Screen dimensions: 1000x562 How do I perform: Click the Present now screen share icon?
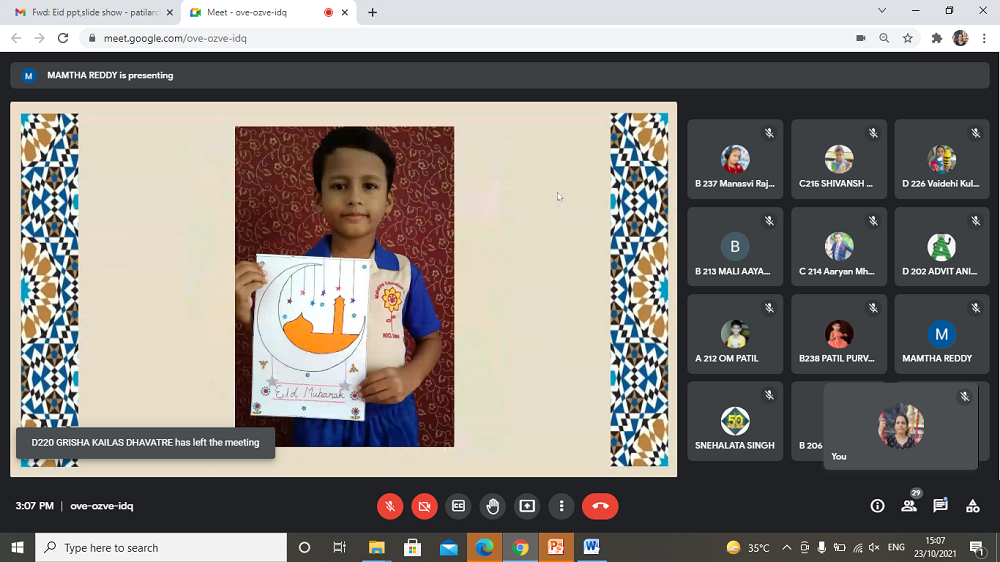527,506
